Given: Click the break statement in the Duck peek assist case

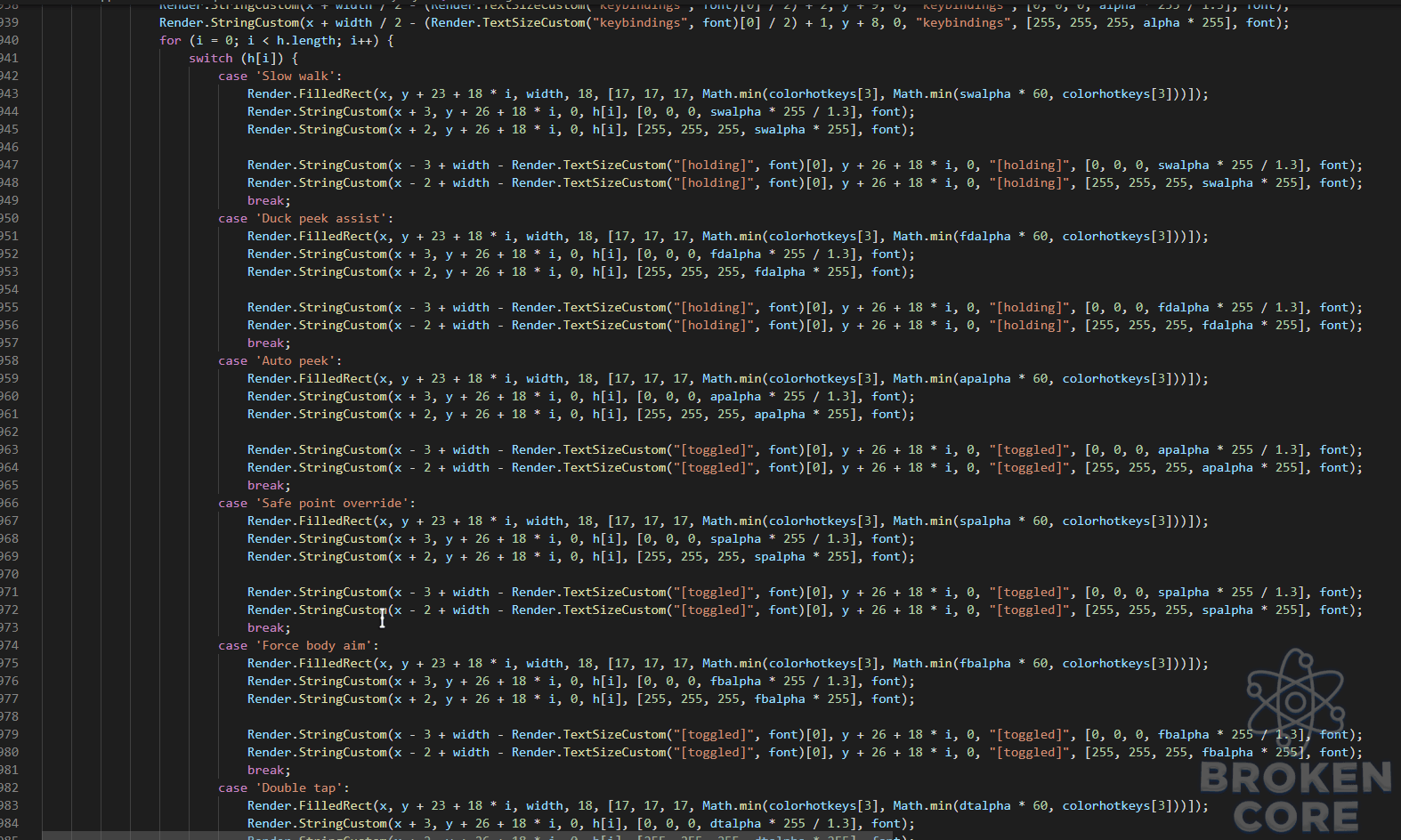Looking at the screenshot, I should [x=269, y=343].
